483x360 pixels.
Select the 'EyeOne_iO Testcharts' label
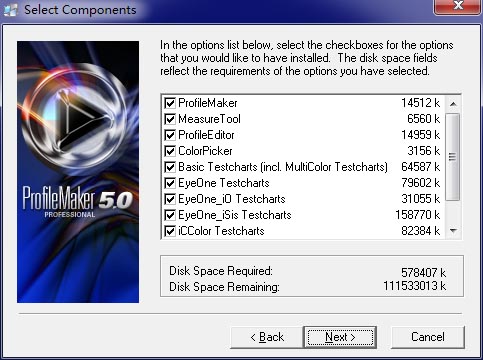[232, 199]
